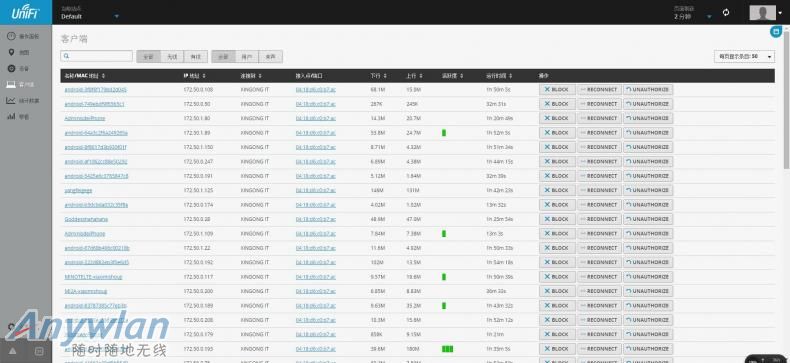This screenshot has width=790, height=363.
Task: Select the first 'All' connection-type filter
Action: 148,56
